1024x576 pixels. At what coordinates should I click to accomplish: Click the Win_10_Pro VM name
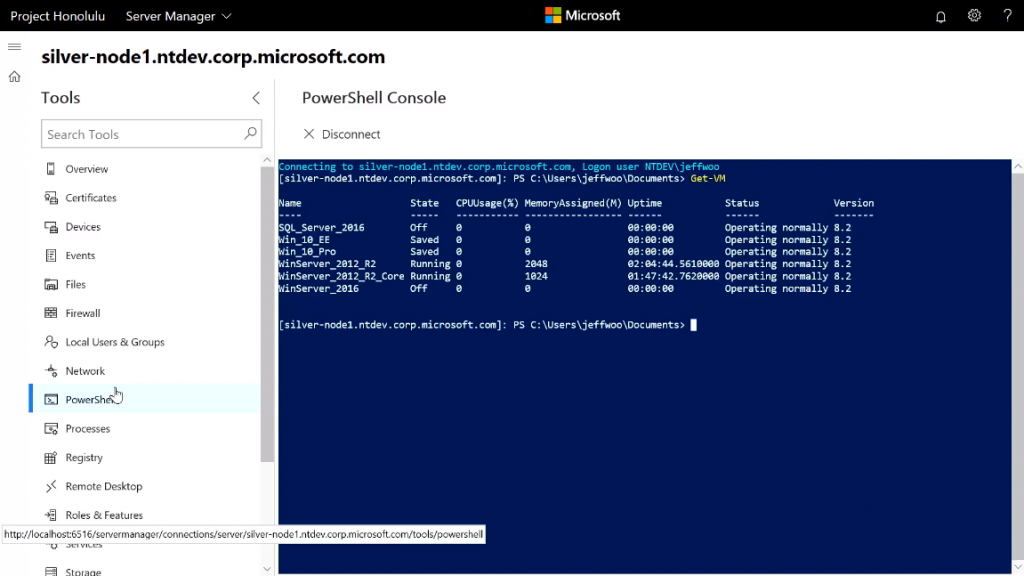pos(307,251)
